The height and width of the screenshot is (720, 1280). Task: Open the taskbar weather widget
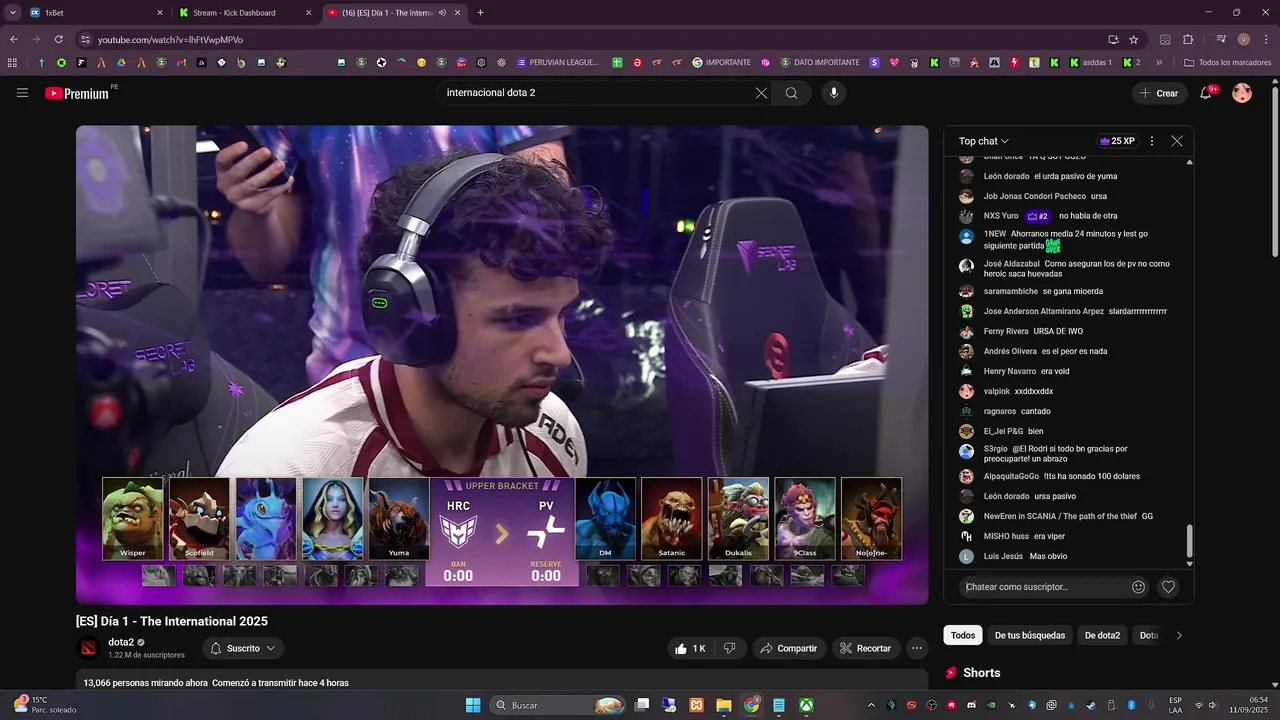pos(45,705)
